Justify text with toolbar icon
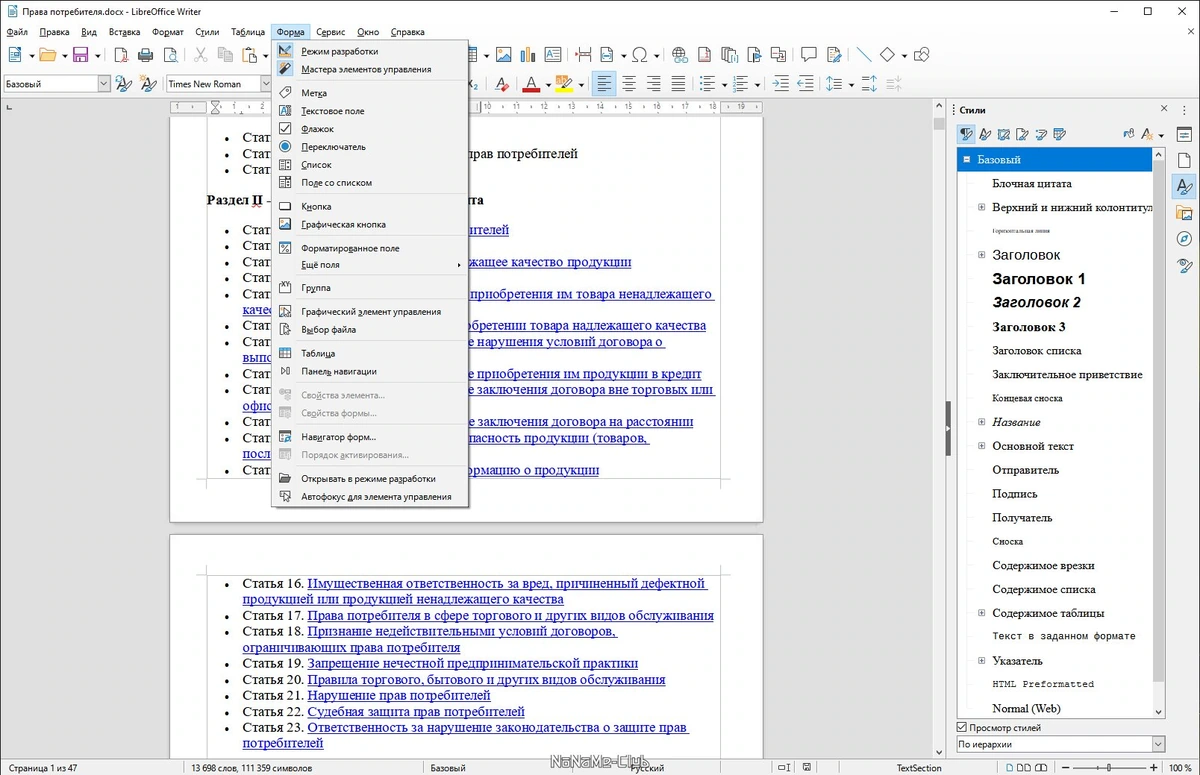This screenshot has width=1200, height=775. (678, 84)
